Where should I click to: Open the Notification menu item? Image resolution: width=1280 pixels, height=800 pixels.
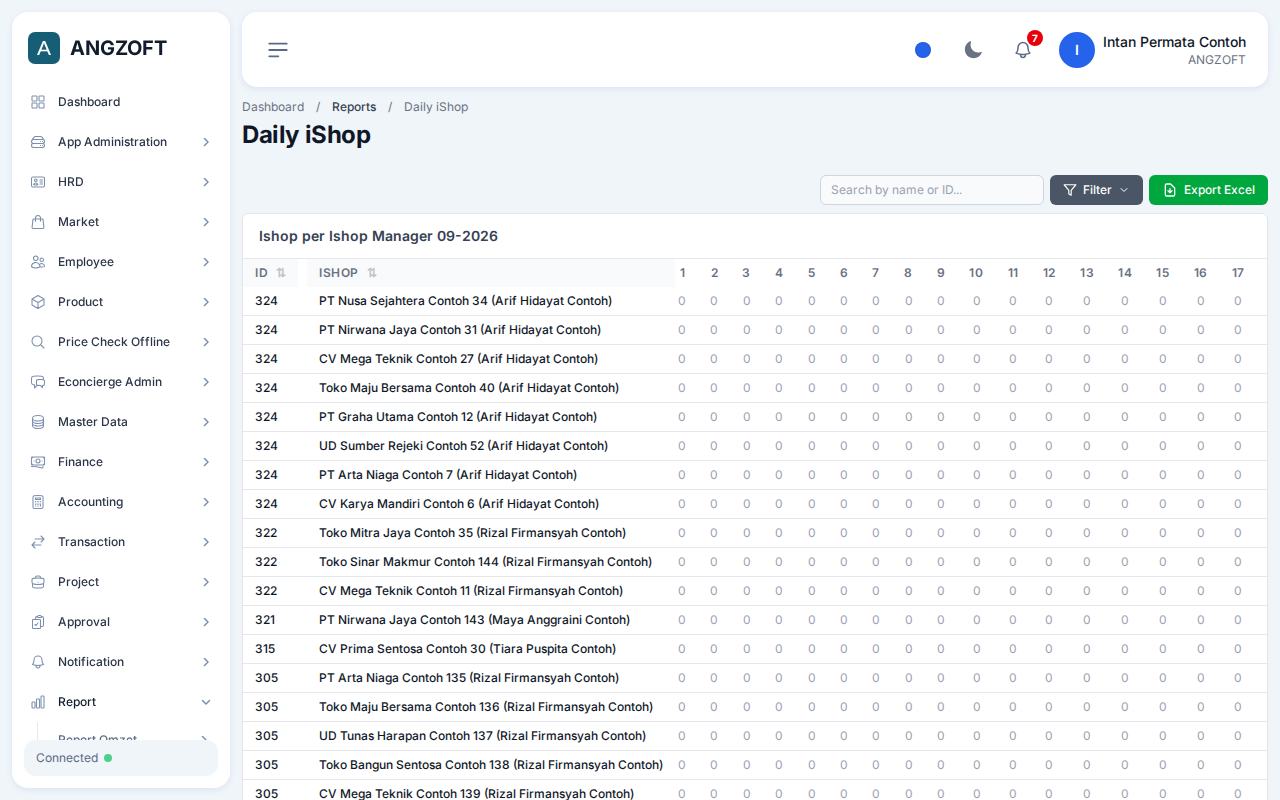(121, 662)
